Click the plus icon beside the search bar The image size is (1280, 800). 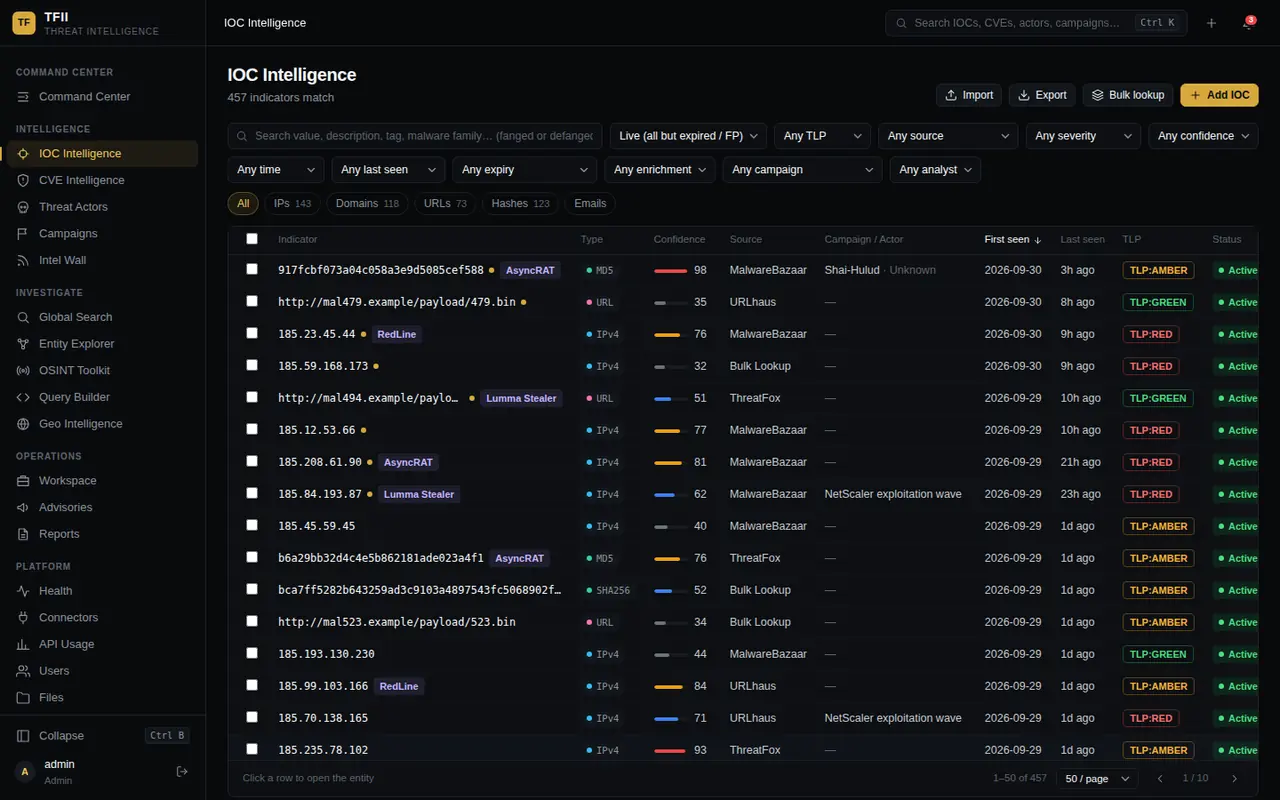(1211, 23)
